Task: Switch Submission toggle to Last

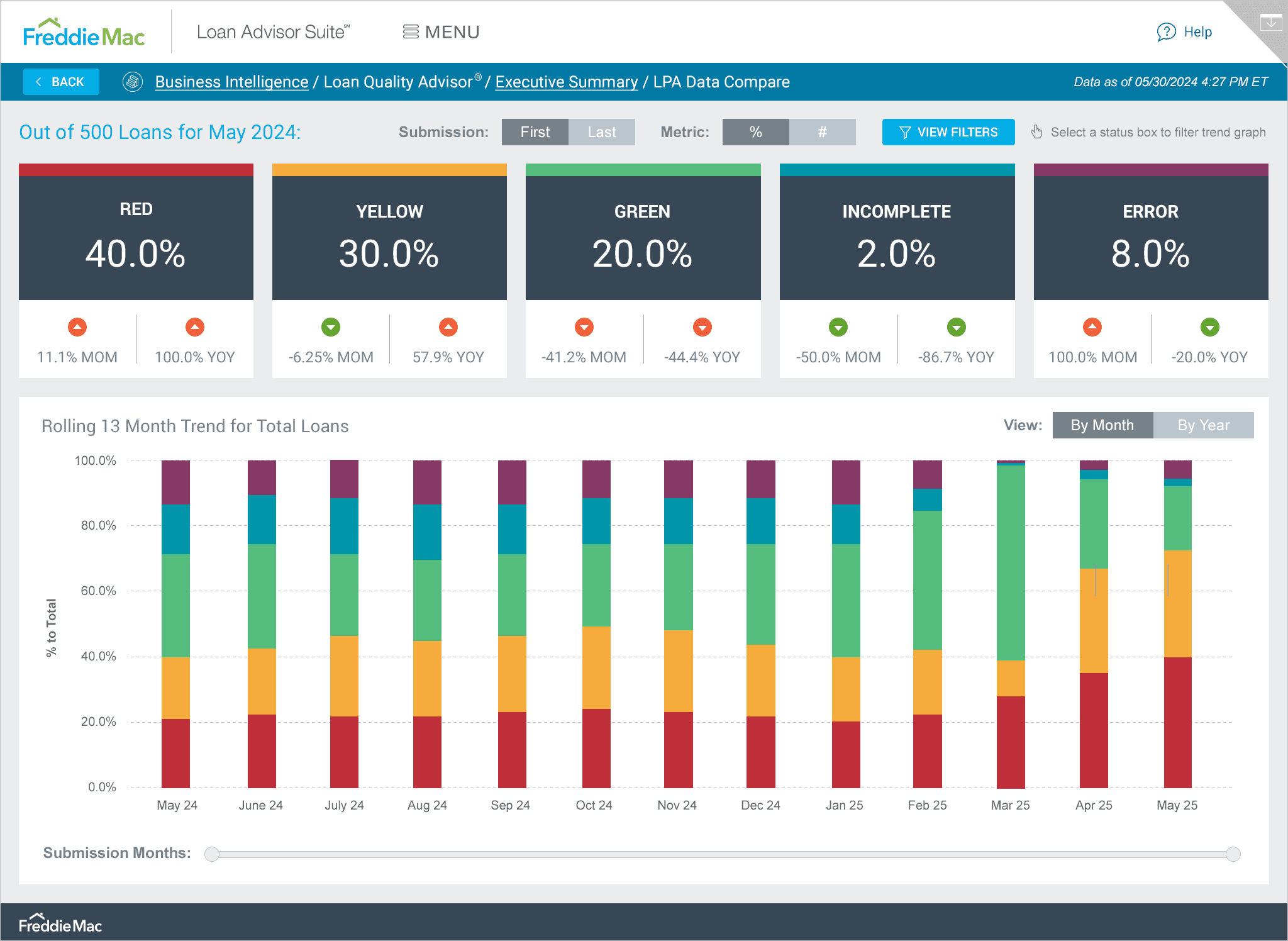Action: (601, 132)
